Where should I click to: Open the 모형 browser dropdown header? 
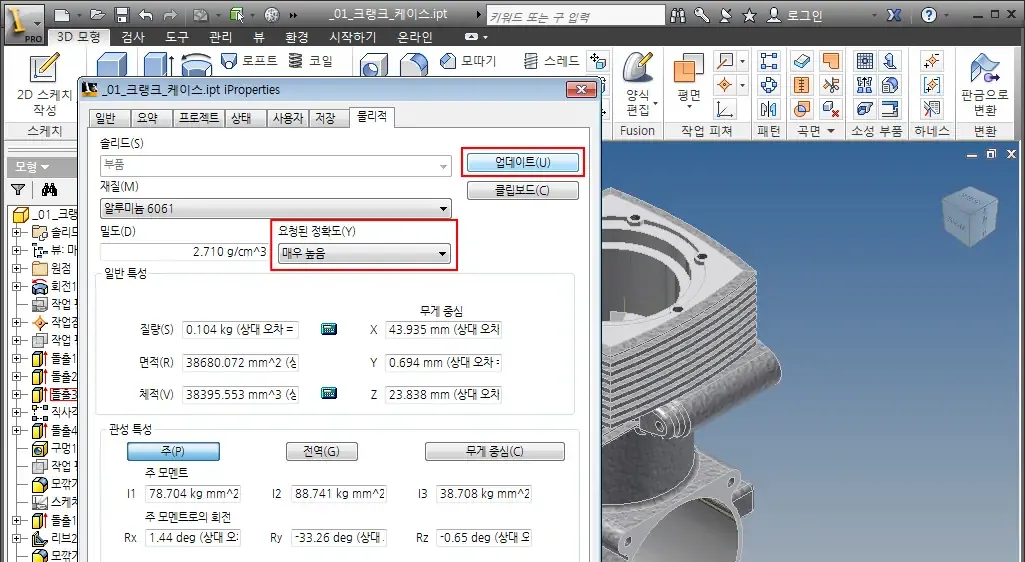tap(33, 167)
